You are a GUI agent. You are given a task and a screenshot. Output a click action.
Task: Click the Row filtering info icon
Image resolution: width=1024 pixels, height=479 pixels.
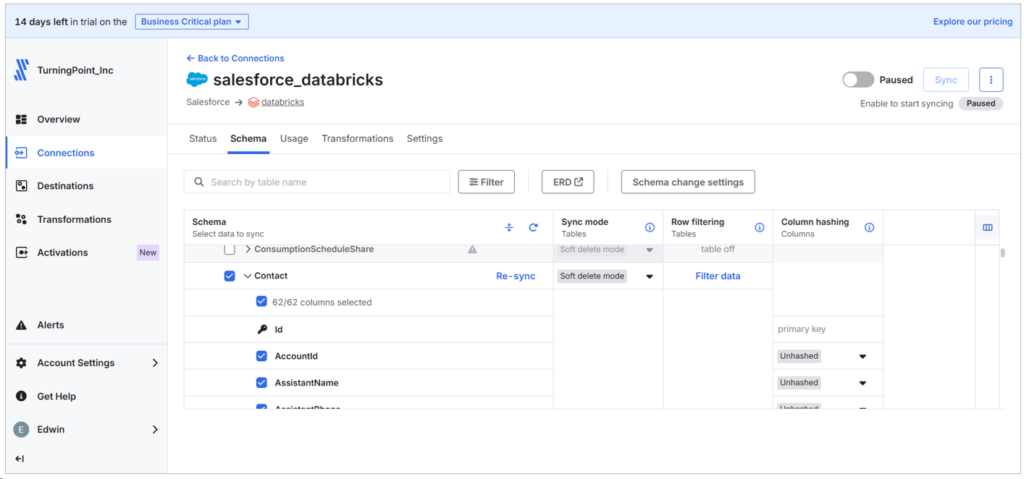click(760, 227)
